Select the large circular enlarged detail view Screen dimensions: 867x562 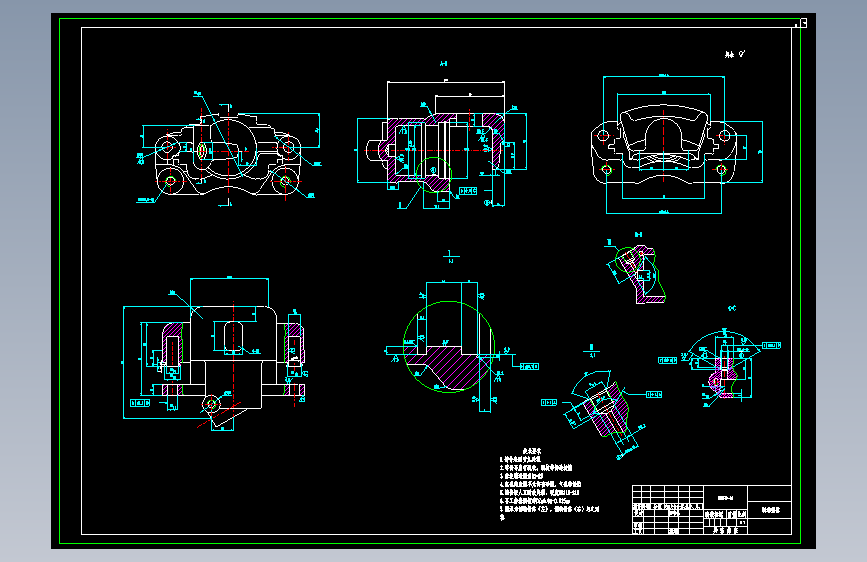[x=449, y=347]
